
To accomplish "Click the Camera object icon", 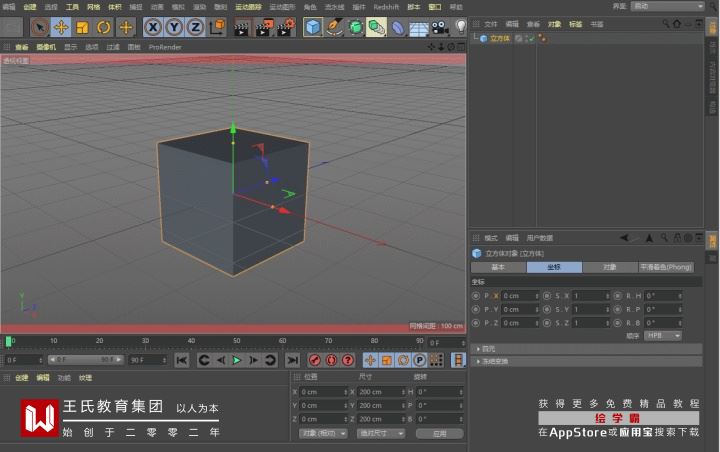I will (440, 27).
